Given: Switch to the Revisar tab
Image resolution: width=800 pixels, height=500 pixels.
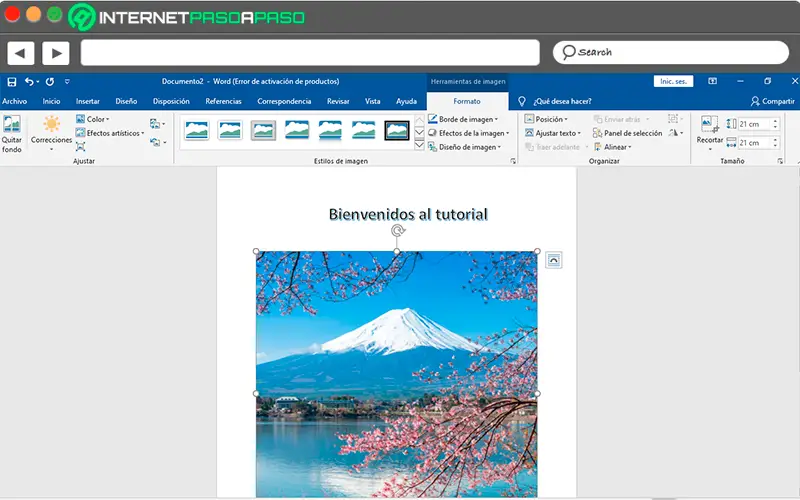Looking at the screenshot, I should pos(338,101).
